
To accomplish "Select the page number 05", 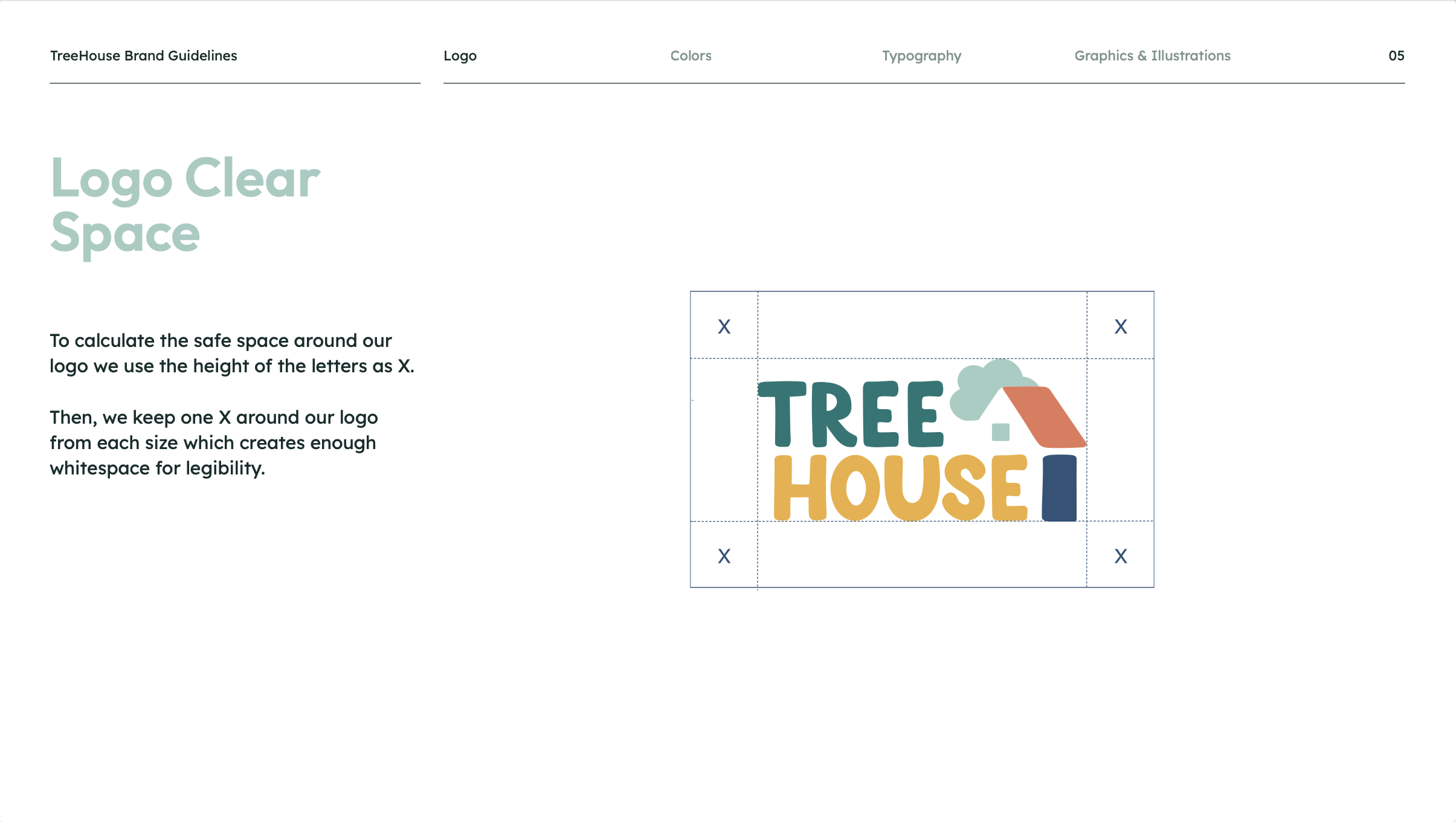I will [1396, 56].
